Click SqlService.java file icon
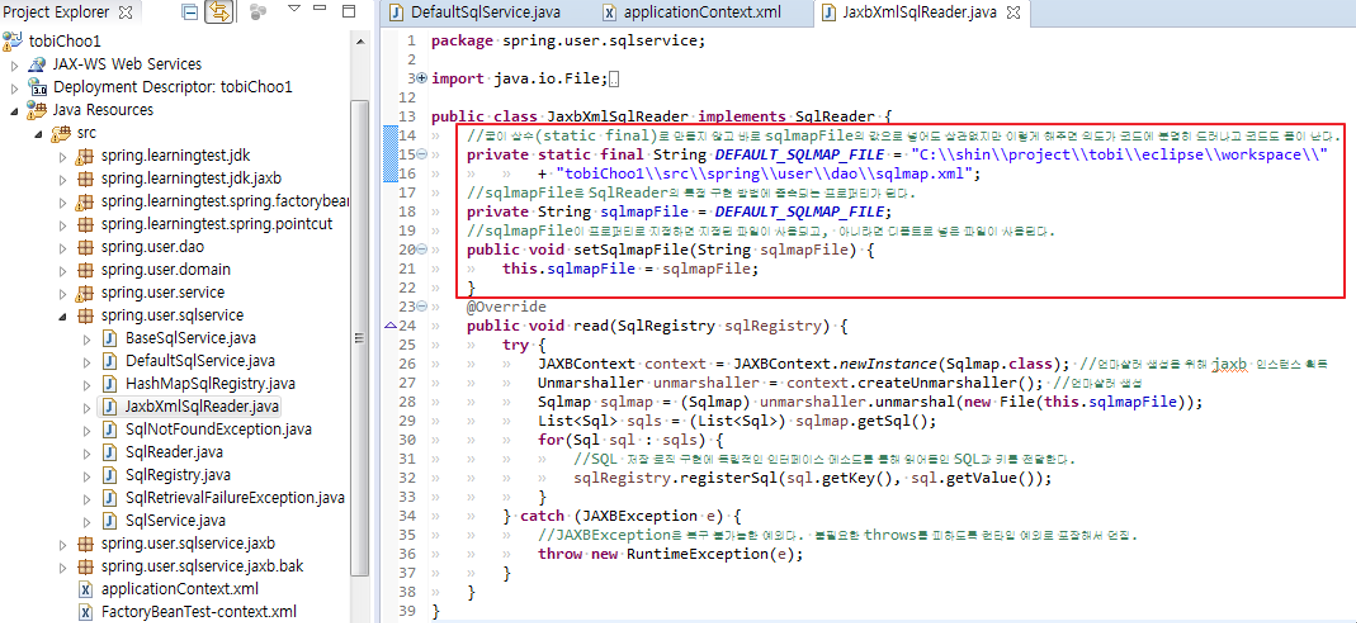Viewport: 1357px width, 623px height. point(110,521)
